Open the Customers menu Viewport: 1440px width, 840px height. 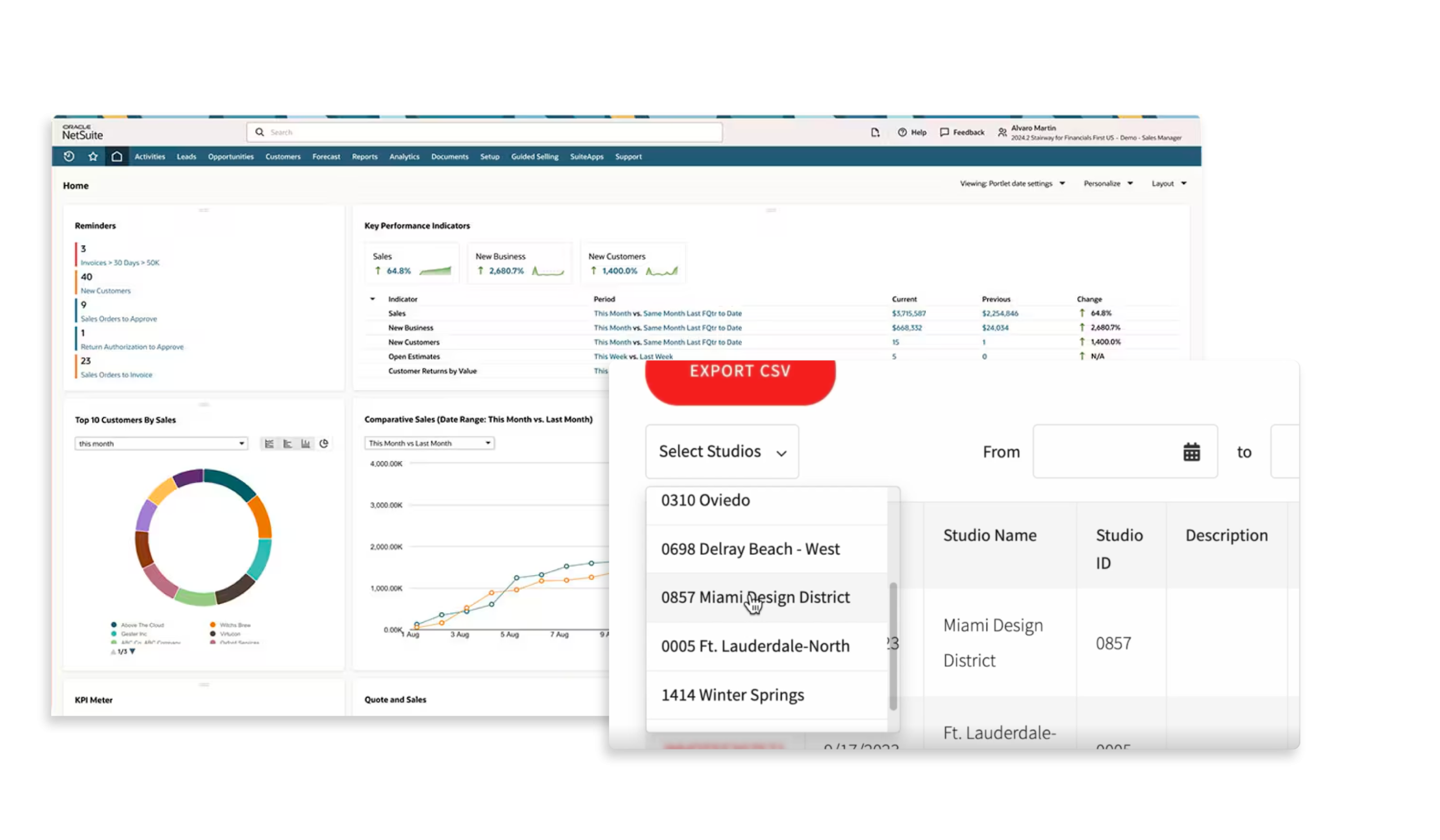point(283,156)
